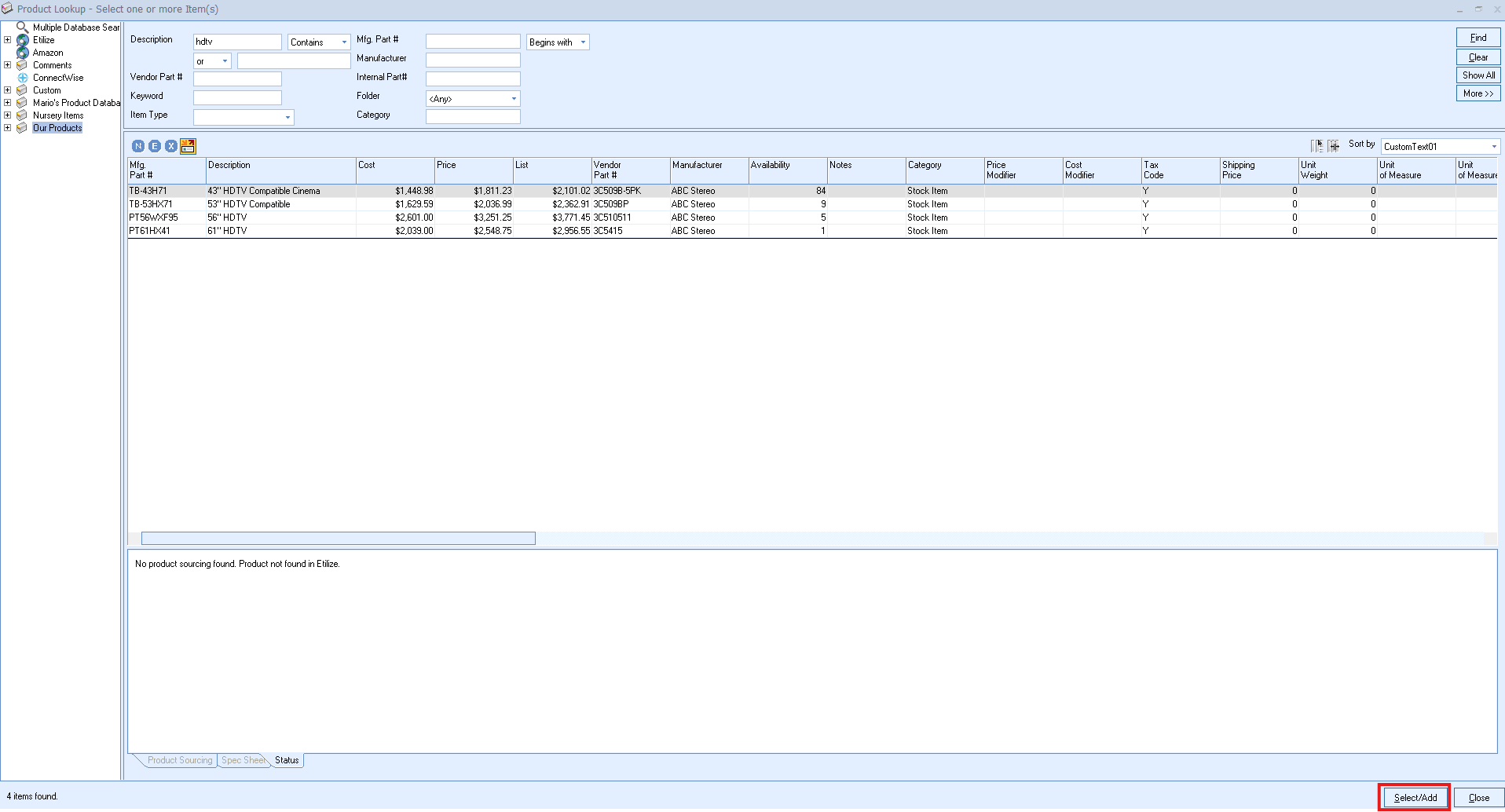Open the Description Contains match dropdown
Viewport: 1505px width, 812px height.
(x=343, y=42)
